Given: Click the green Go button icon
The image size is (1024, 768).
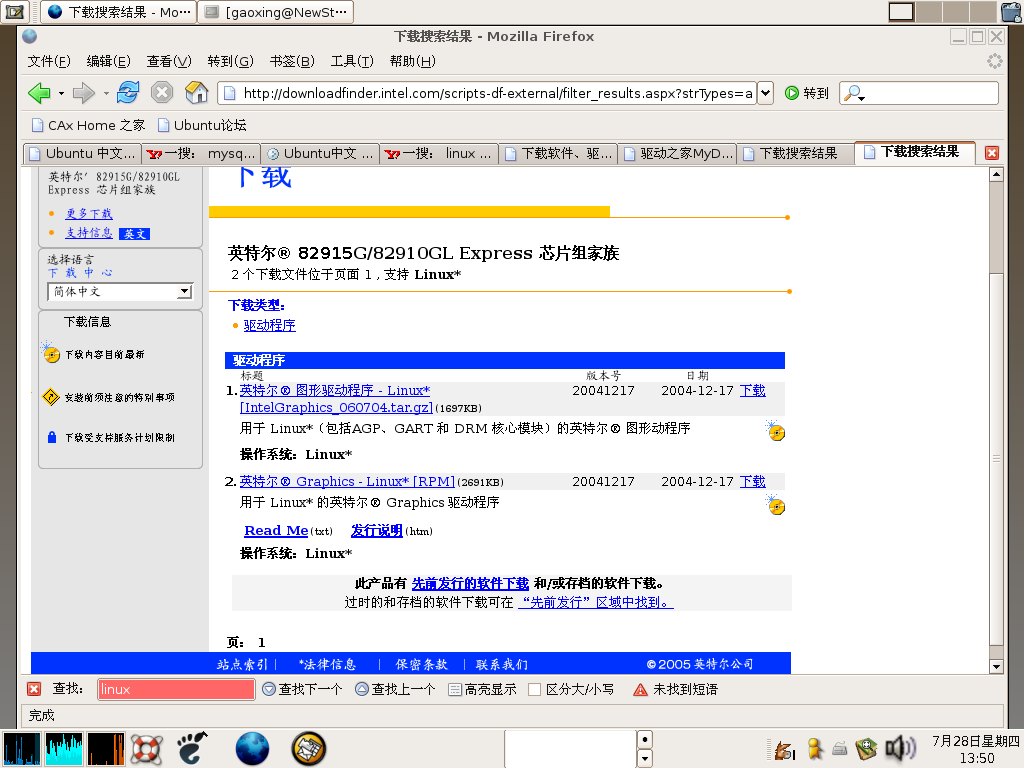Looking at the screenshot, I should (x=792, y=93).
